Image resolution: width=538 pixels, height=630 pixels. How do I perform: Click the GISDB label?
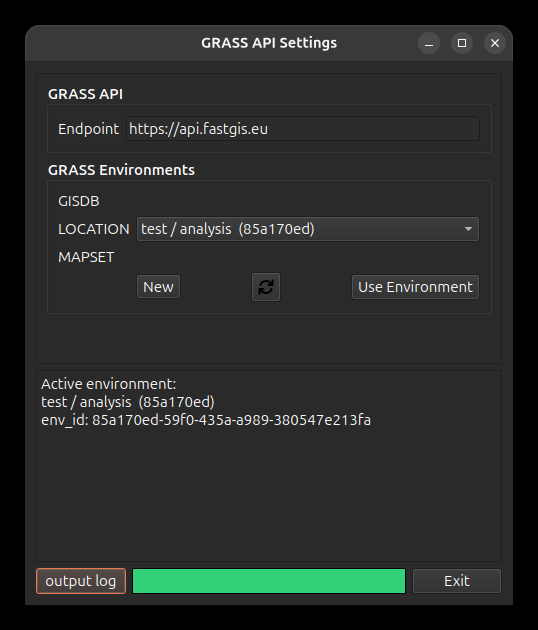tap(79, 201)
